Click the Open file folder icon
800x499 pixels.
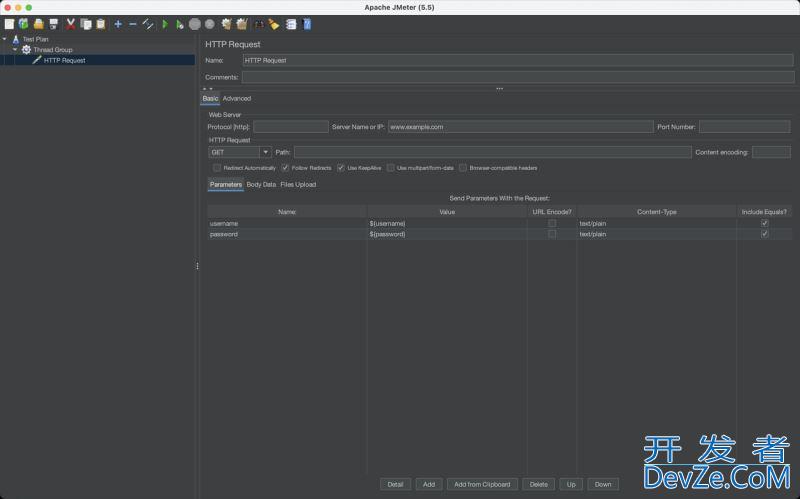coord(38,24)
